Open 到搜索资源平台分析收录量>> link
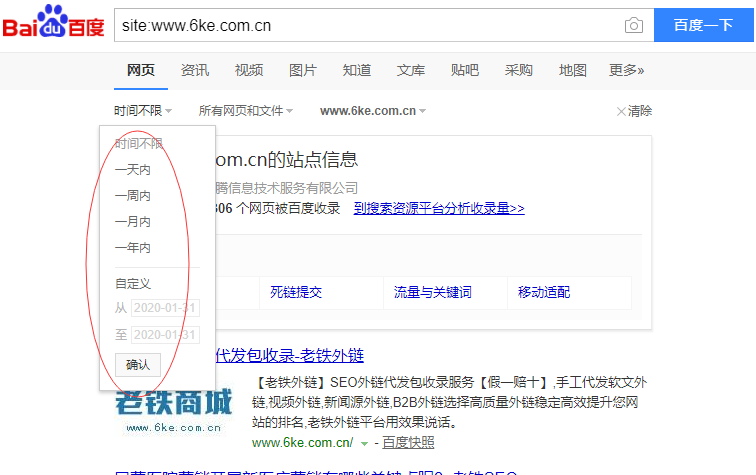Screen dimensions: 756x475 439,208
